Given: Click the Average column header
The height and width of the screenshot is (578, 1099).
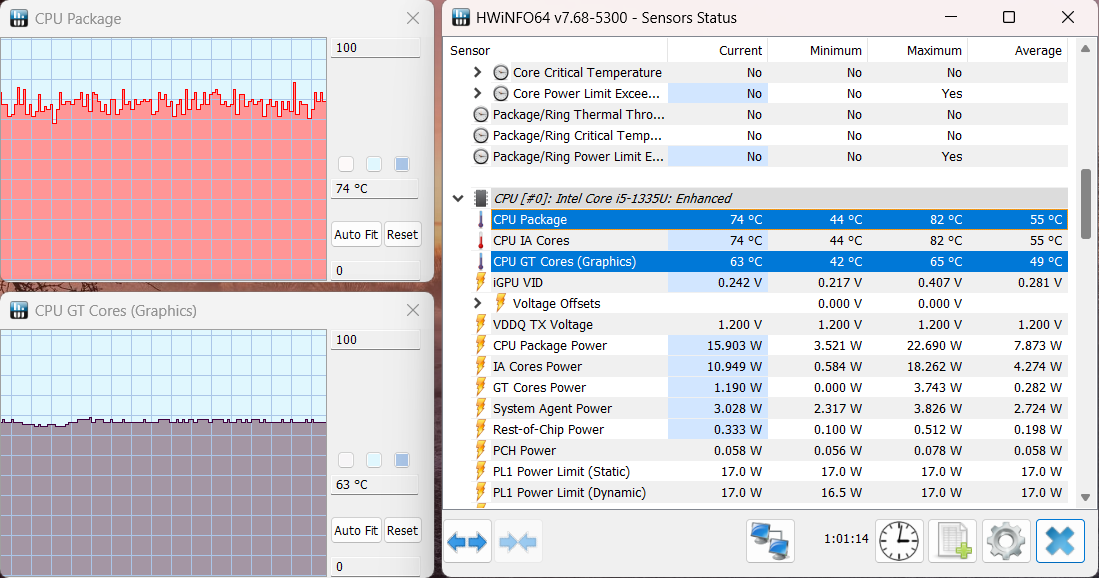Looking at the screenshot, I should coord(1018,50).
